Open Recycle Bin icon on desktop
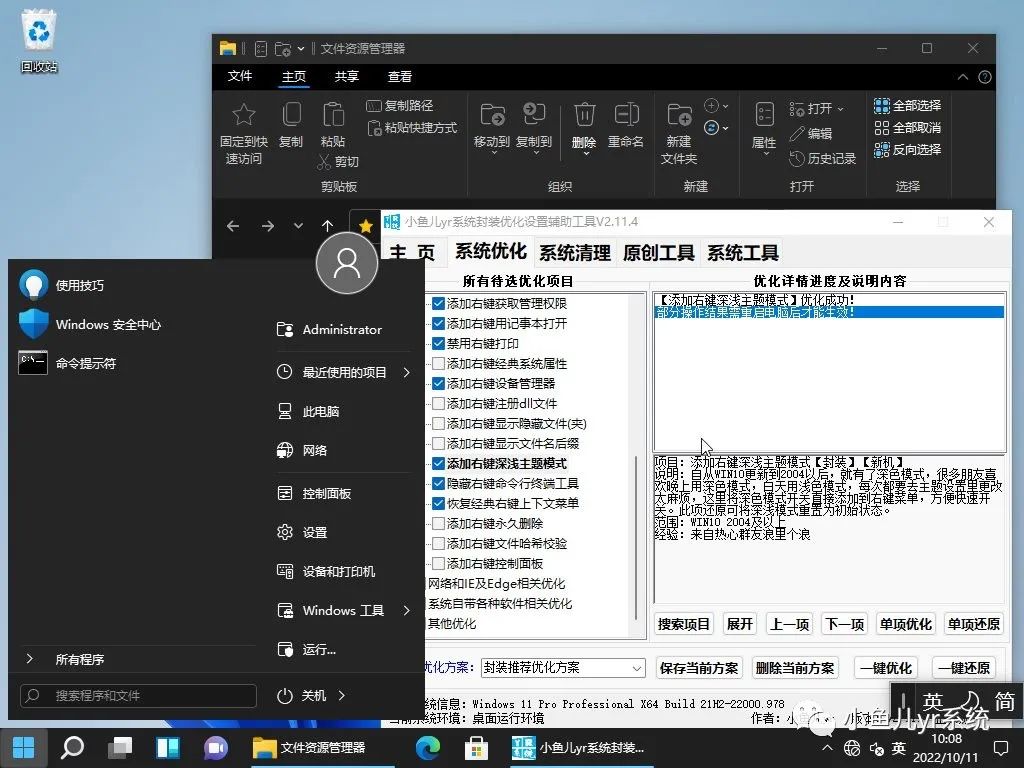 (39, 40)
